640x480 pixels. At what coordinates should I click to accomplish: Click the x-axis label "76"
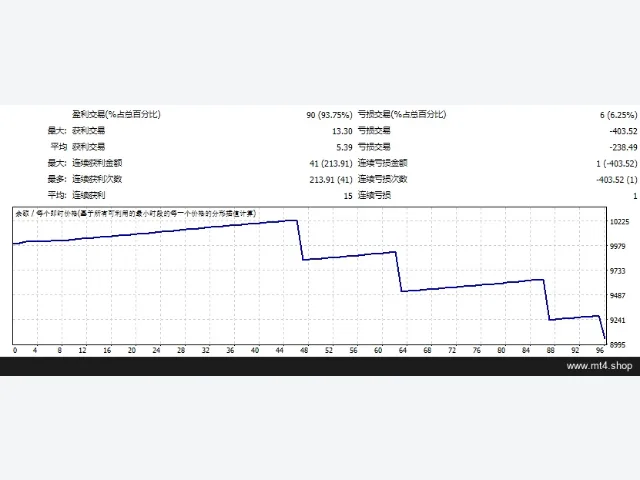coord(477,350)
